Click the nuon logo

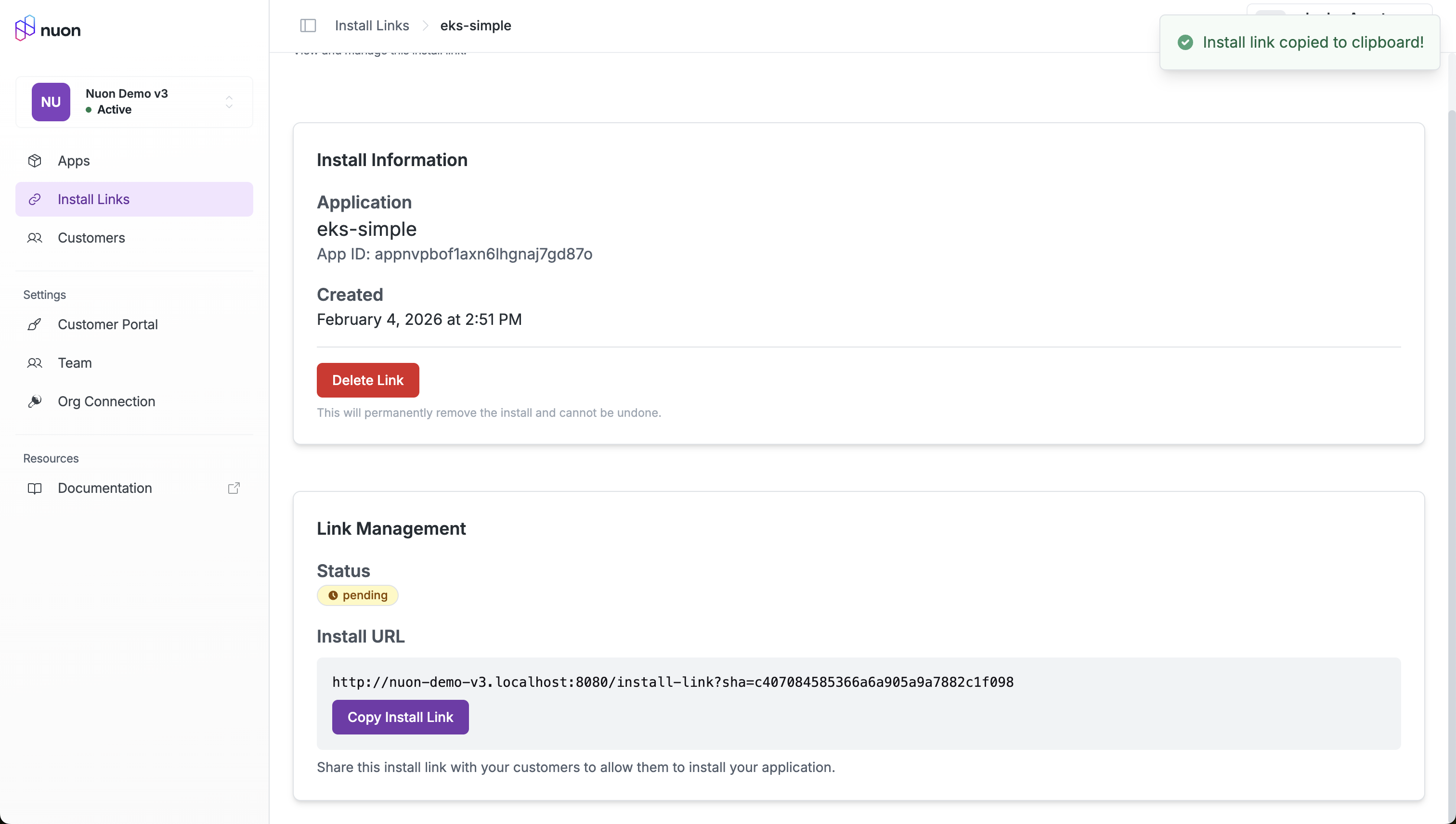click(x=48, y=28)
